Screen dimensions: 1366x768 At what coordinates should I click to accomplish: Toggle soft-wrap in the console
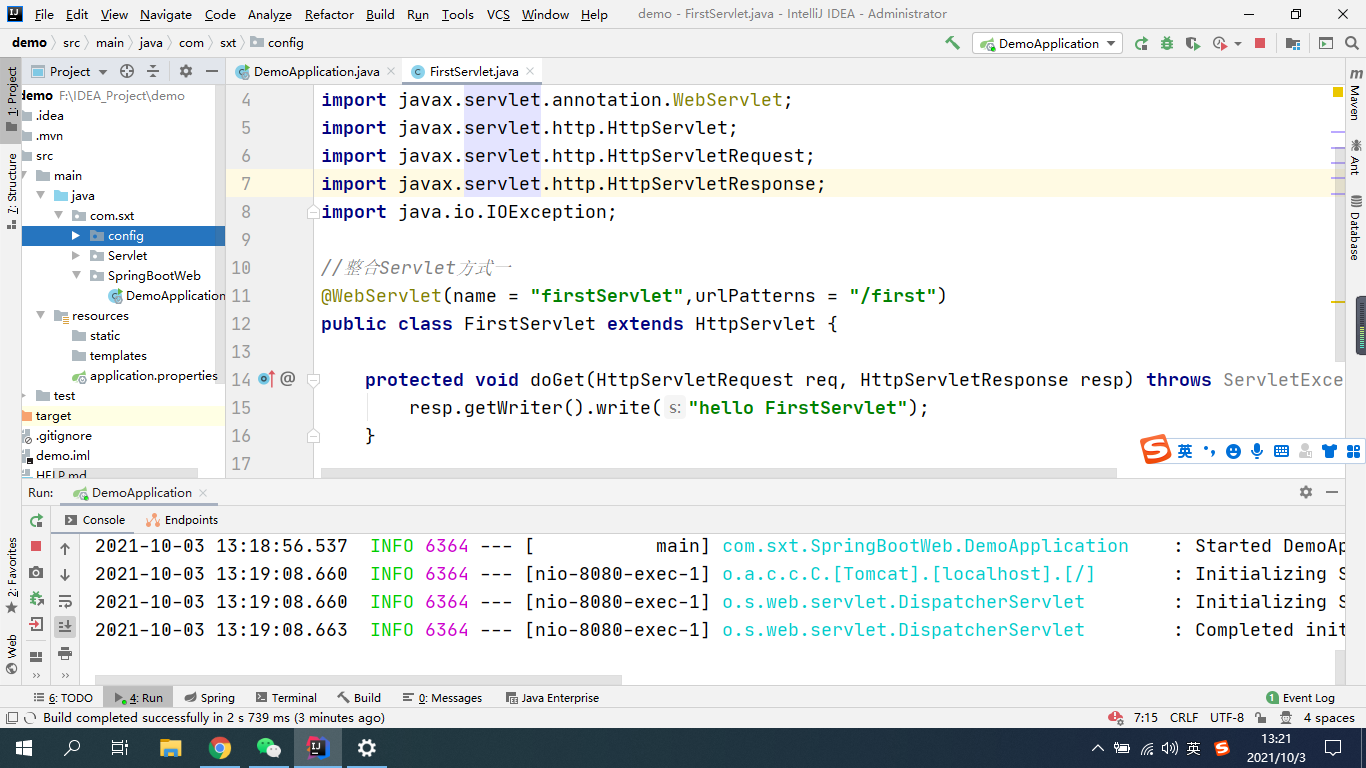pyautogui.click(x=65, y=601)
